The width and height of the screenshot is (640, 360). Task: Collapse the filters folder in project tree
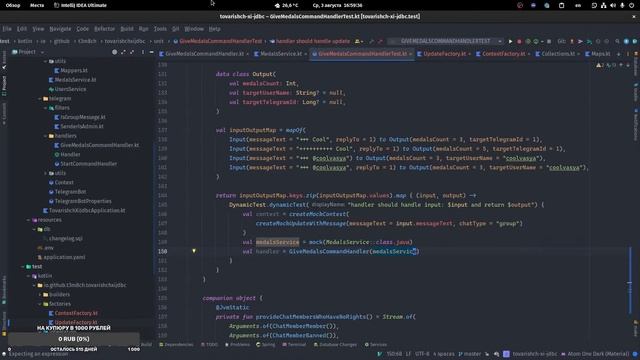(x=45, y=108)
